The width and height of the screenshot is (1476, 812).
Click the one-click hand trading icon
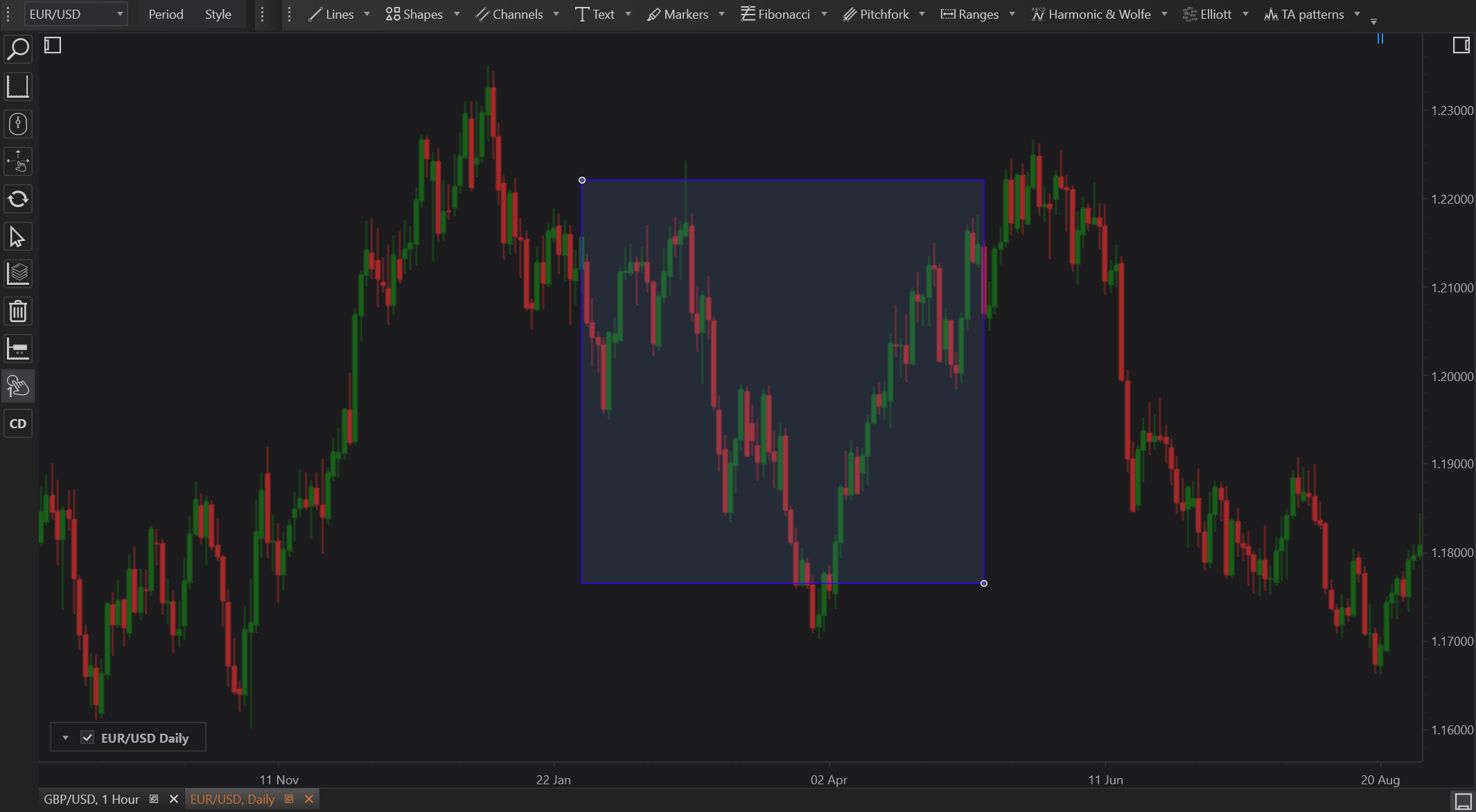[x=18, y=386]
